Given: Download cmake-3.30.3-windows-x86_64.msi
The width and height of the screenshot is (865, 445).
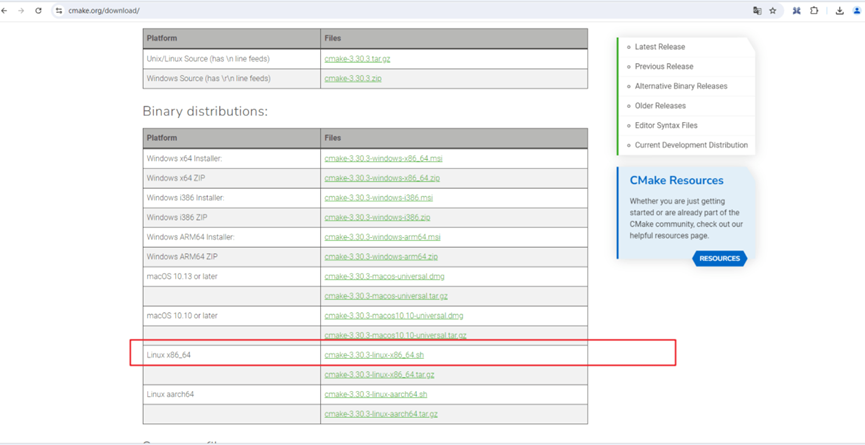Looking at the screenshot, I should 383,159.
